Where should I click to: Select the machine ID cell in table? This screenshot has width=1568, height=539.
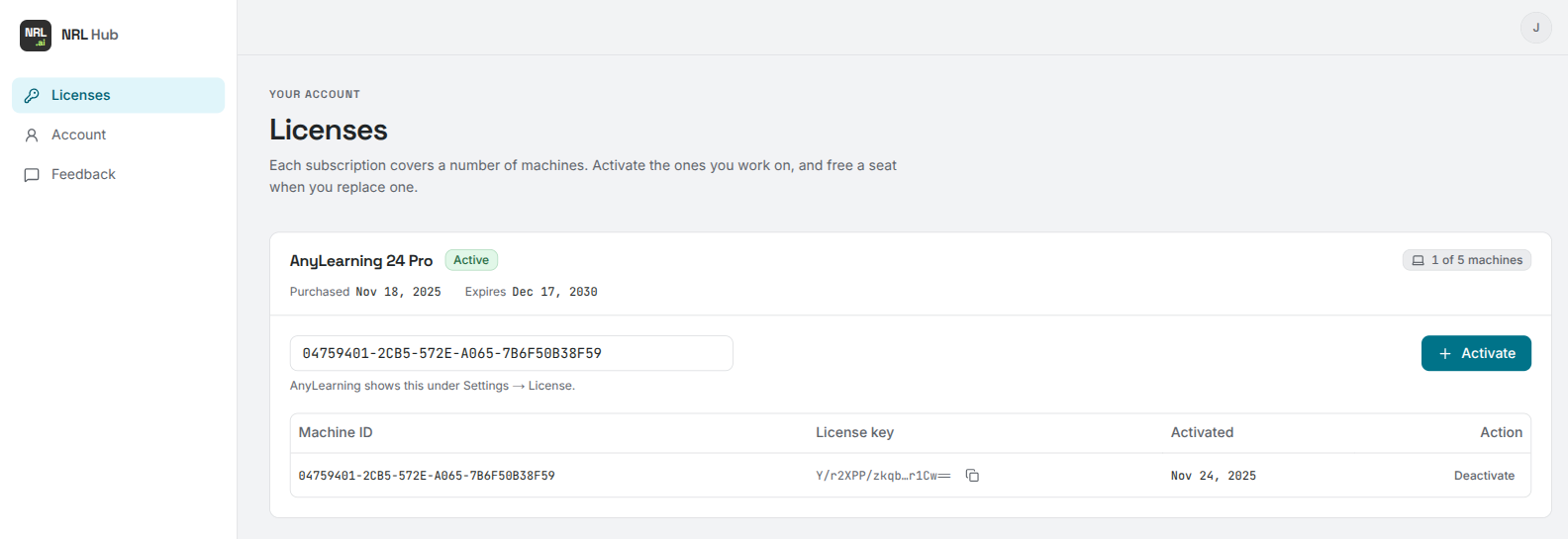tap(427, 476)
